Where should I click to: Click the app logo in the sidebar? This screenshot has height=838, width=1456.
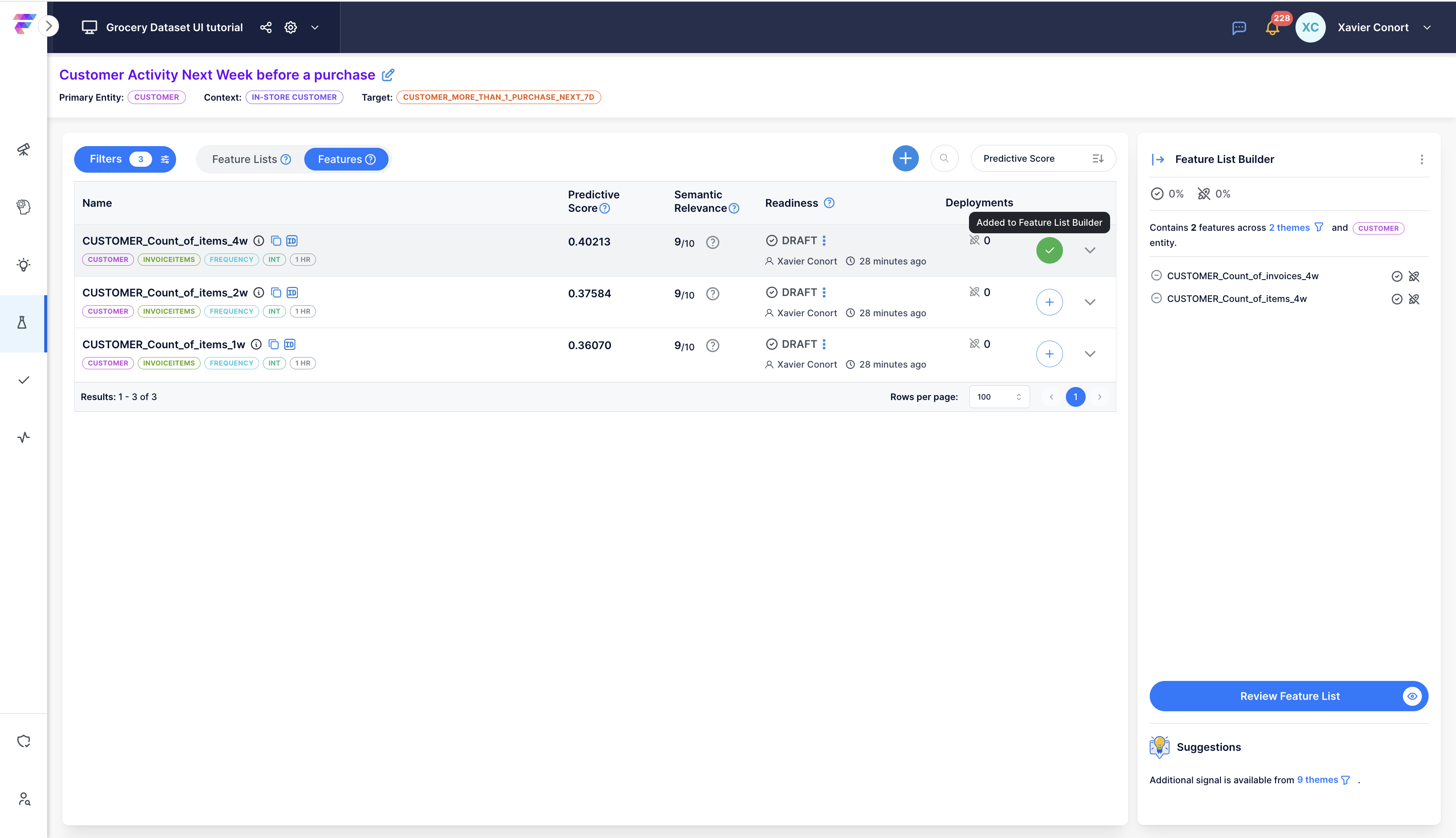pyautogui.click(x=23, y=24)
